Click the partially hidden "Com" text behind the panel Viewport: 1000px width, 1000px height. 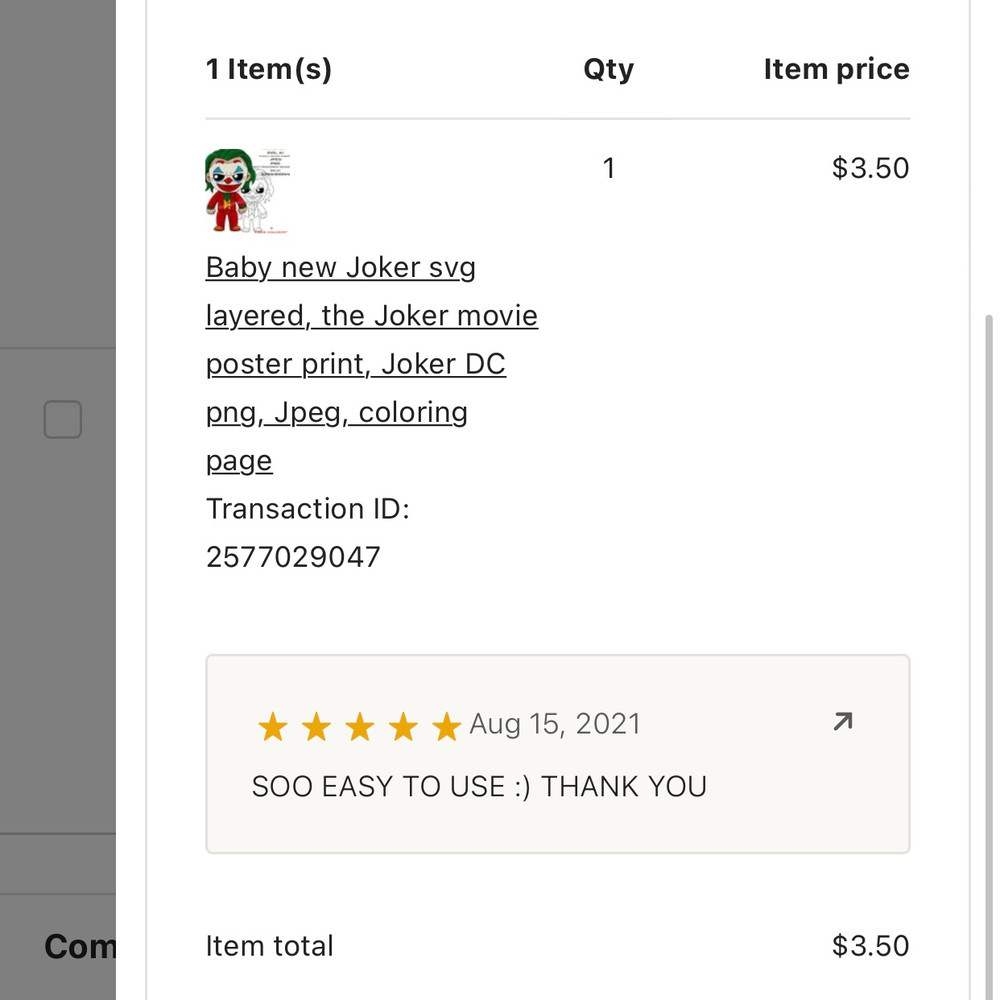[80, 946]
